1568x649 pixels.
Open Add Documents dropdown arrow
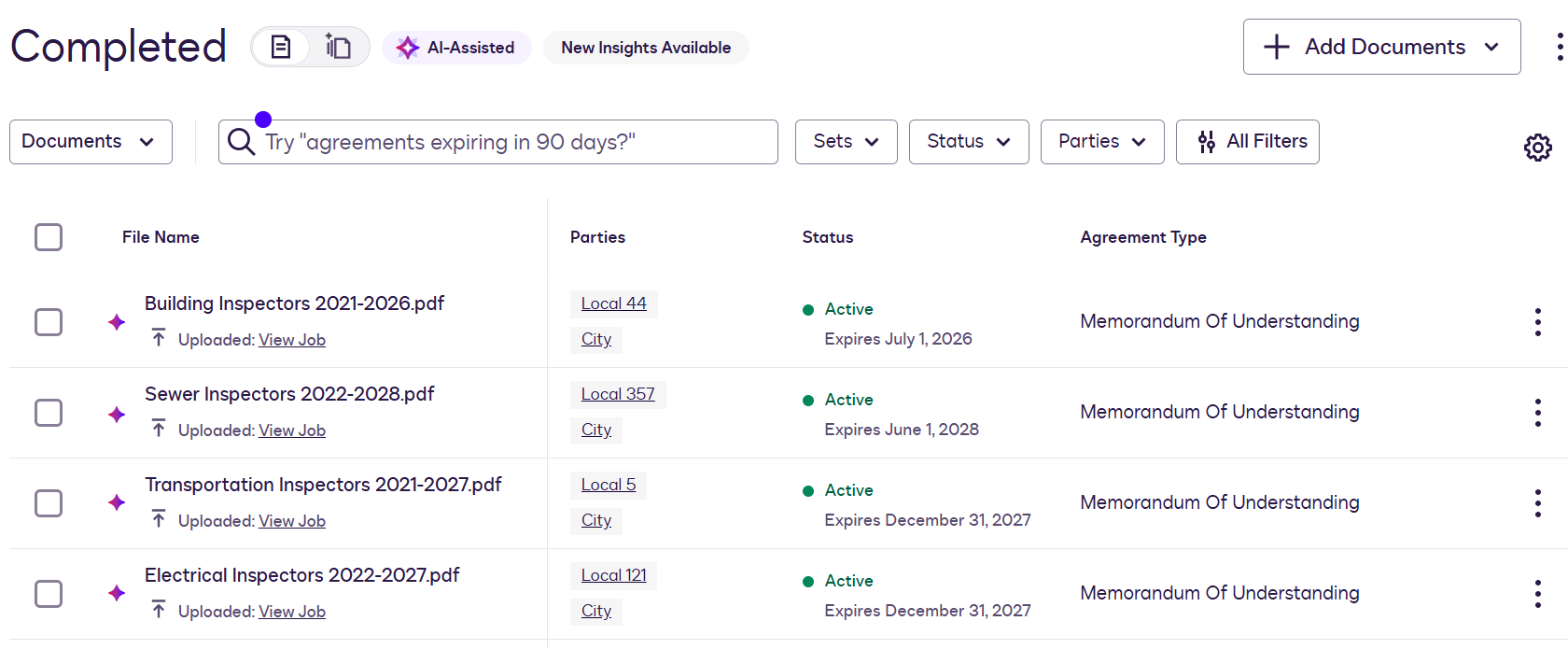coord(1491,47)
